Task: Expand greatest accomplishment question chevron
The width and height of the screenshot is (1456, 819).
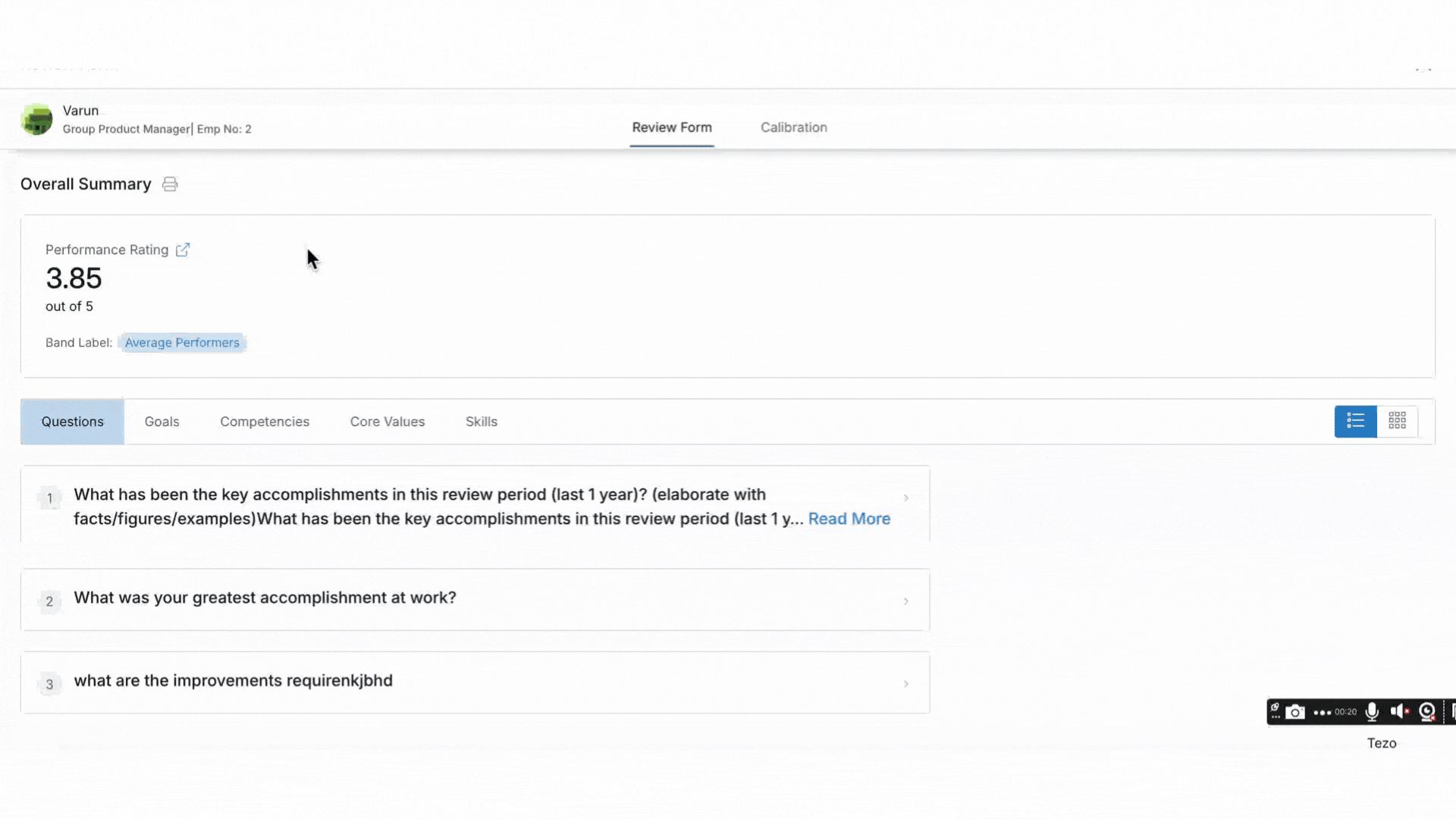Action: (905, 601)
